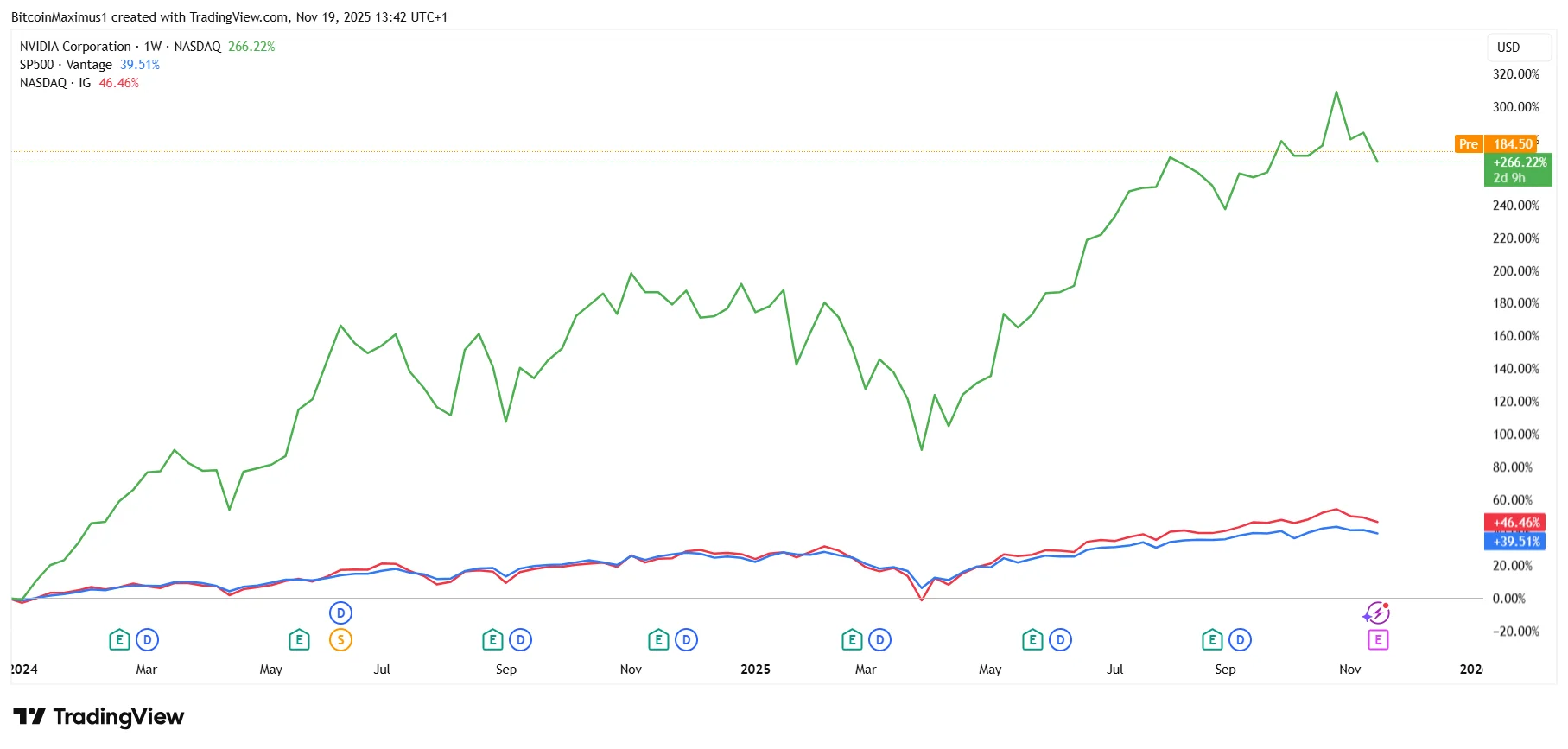The width and height of the screenshot is (1568, 749).
Task: Click the first earnings E marker before Mar 2024
Action: [119, 640]
